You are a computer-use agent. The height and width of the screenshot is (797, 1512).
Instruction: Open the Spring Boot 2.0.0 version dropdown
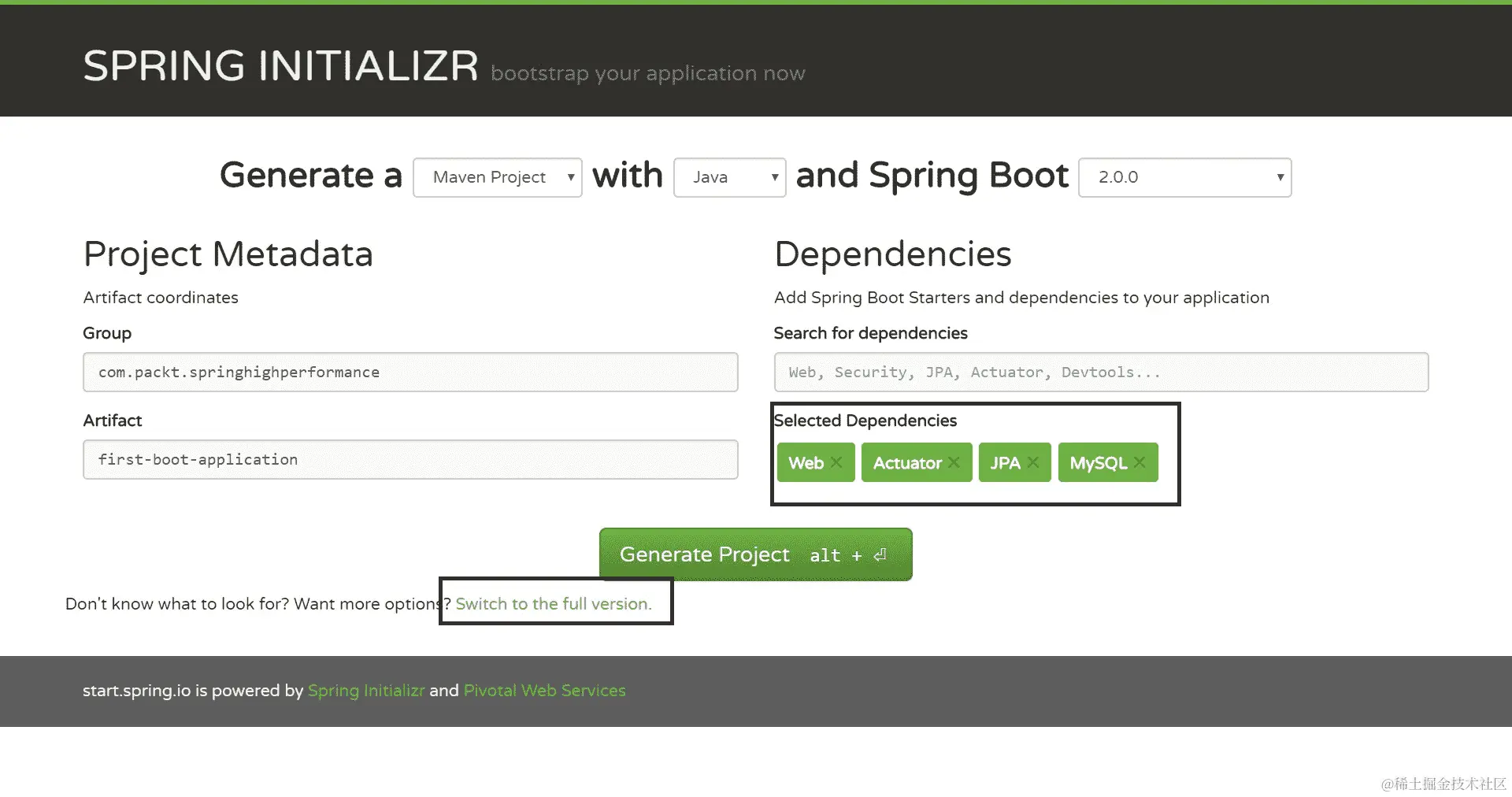1185,177
